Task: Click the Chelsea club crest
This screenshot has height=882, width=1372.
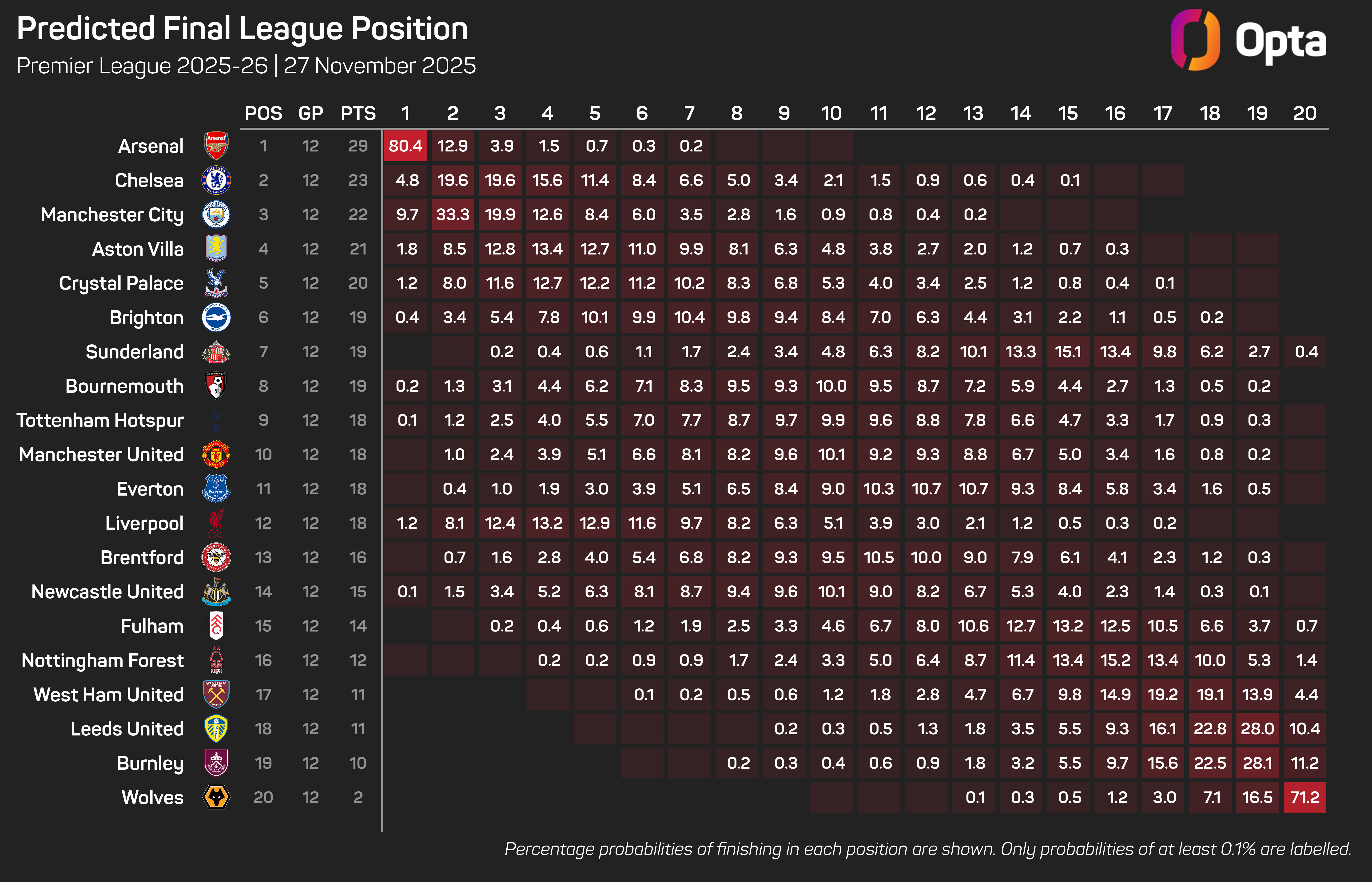Action: [x=216, y=180]
